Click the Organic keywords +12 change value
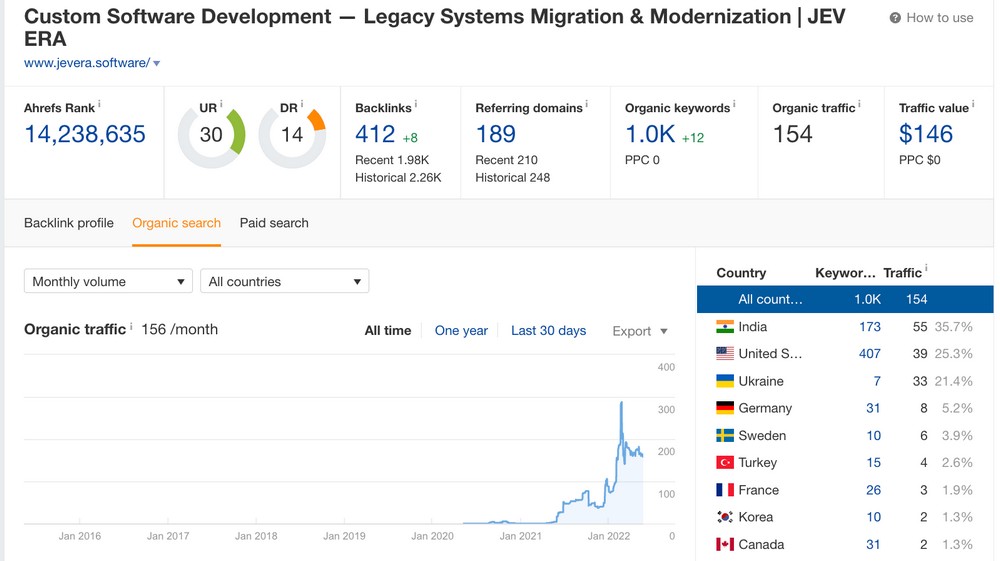Image resolution: width=1000 pixels, height=561 pixels. 693,138
